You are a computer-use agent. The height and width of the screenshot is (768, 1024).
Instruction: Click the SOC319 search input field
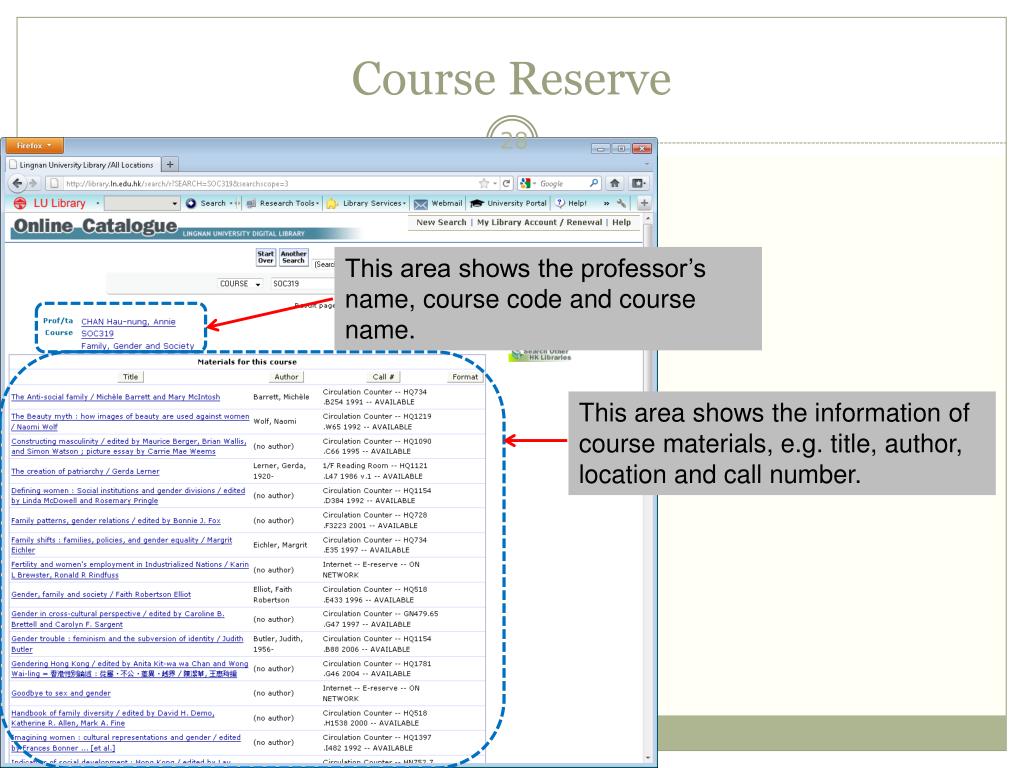click(x=304, y=284)
